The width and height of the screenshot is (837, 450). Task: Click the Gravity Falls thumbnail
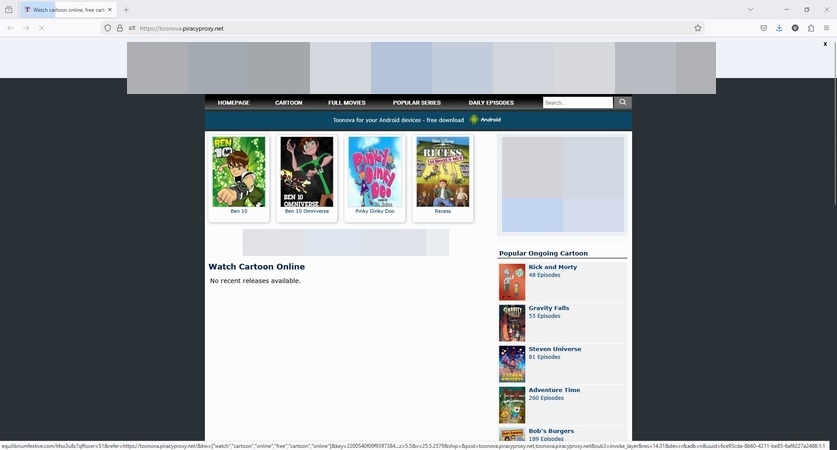coord(512,323)
